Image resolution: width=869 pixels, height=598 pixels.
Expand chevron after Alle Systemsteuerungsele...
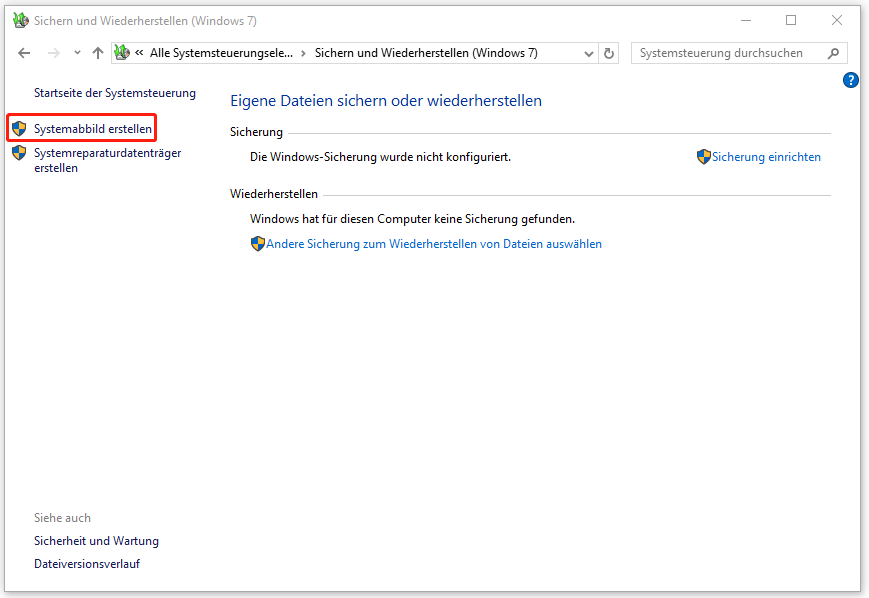303,53
